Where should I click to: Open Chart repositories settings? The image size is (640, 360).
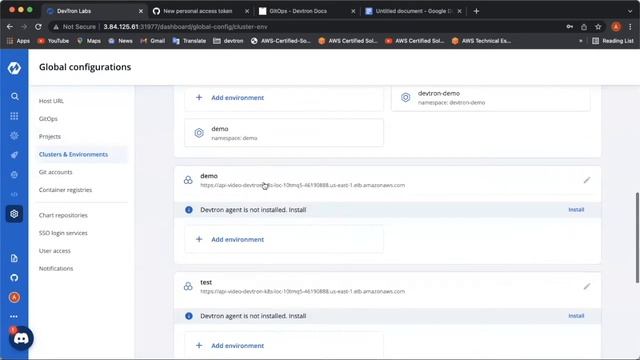point(63,215)
